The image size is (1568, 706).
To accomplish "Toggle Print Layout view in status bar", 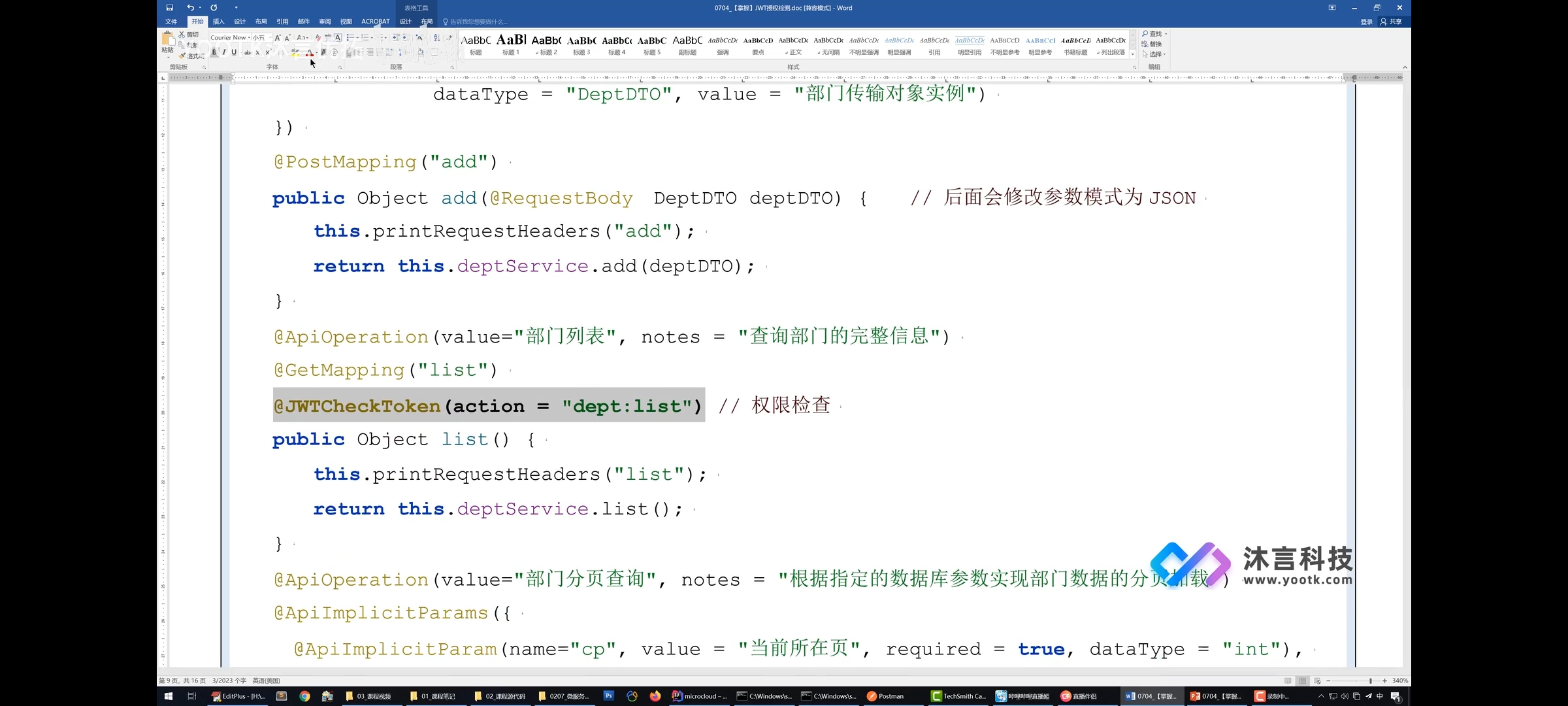I will click(x=1302, y=681).
